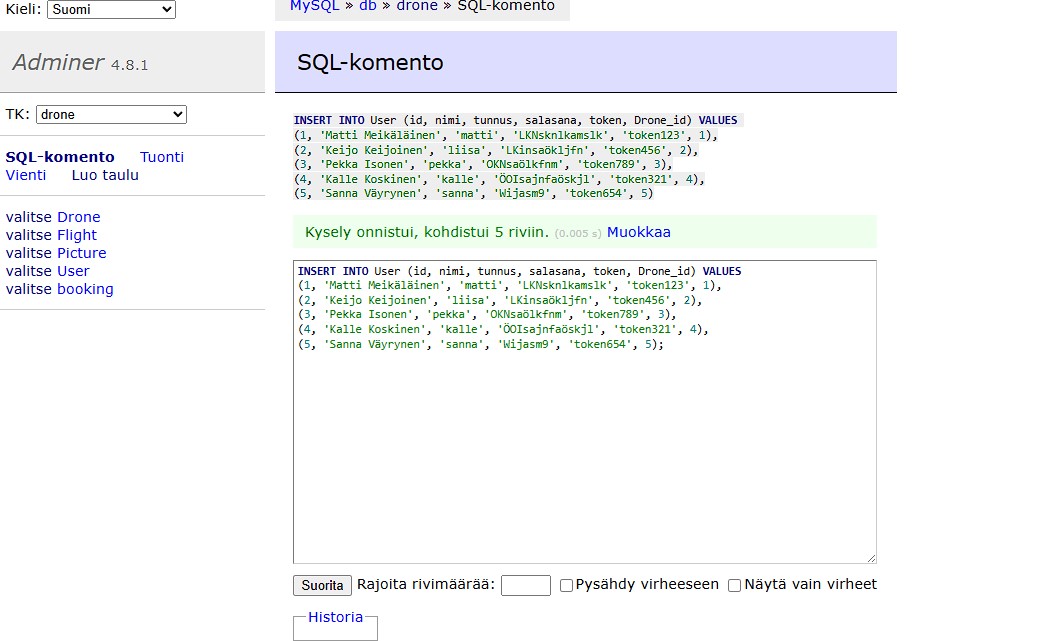Click the Adminer logo heading
Image resolution: width=1063 pixels, height=641 pixels.
[58, 63]
